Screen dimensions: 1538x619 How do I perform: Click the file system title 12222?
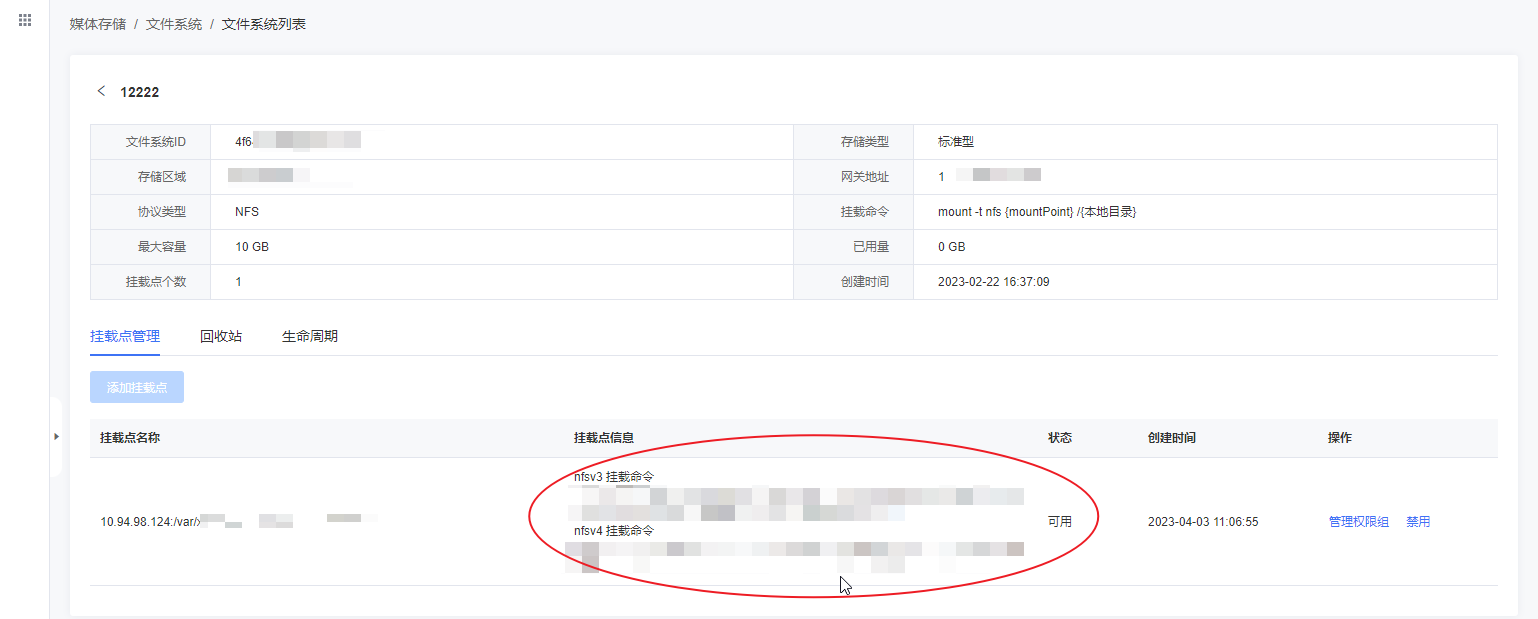click(139, 92)
